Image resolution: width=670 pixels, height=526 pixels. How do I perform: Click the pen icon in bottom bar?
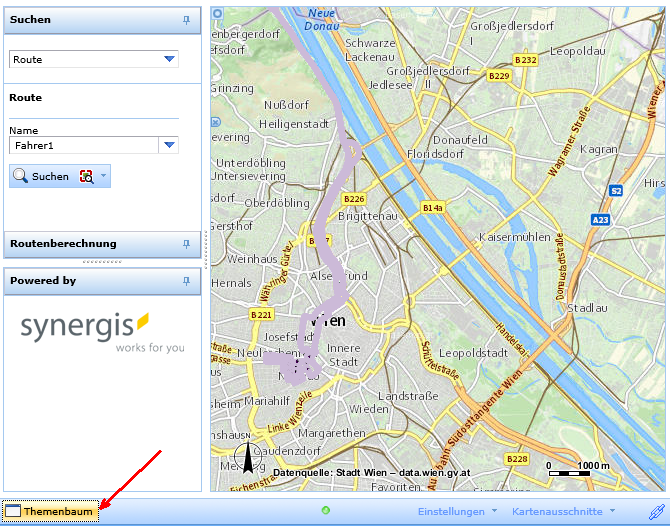655,512
